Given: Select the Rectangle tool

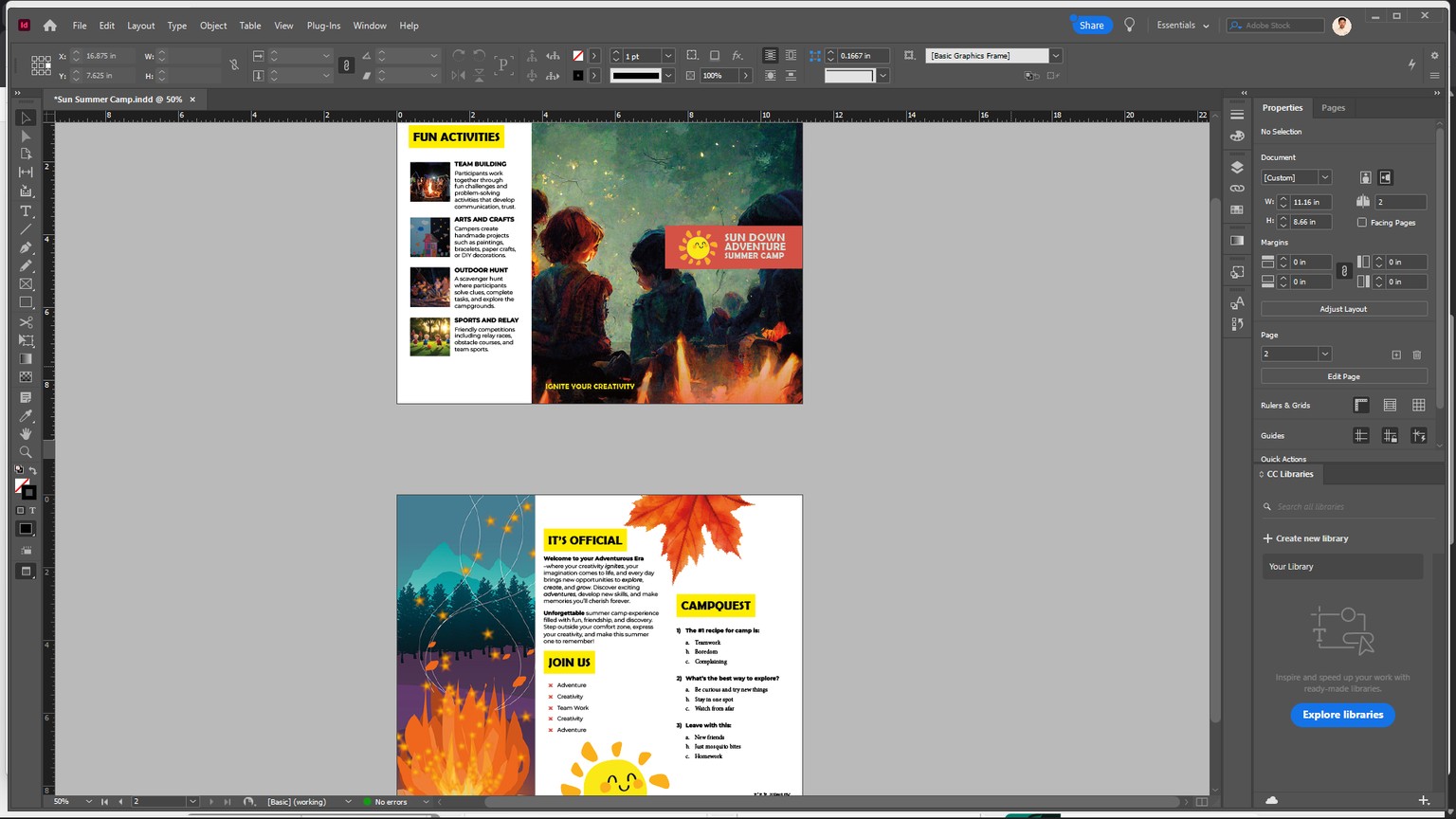Looking at the screenshot, I should pos(26,303).
